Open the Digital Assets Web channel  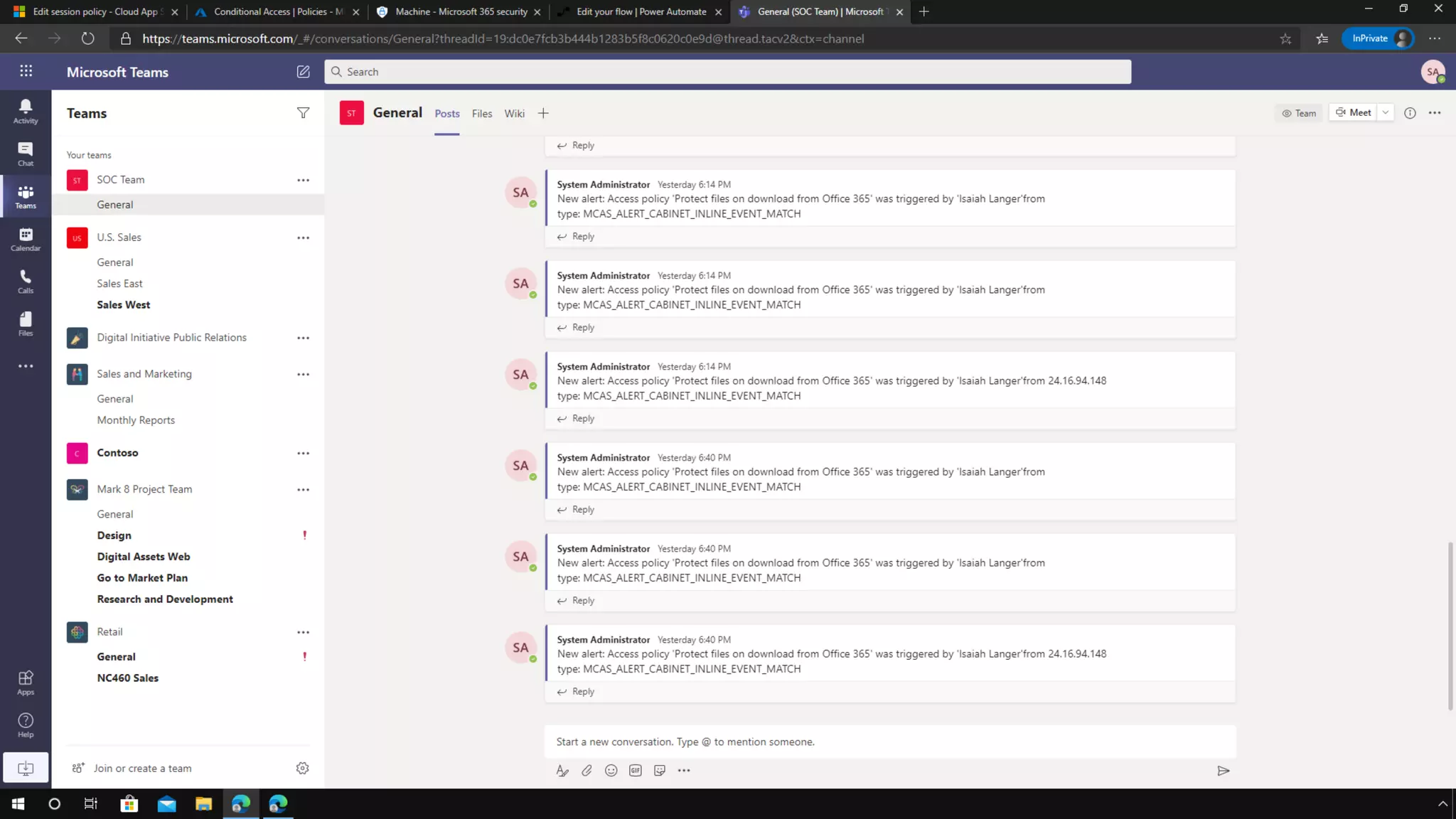144,557
